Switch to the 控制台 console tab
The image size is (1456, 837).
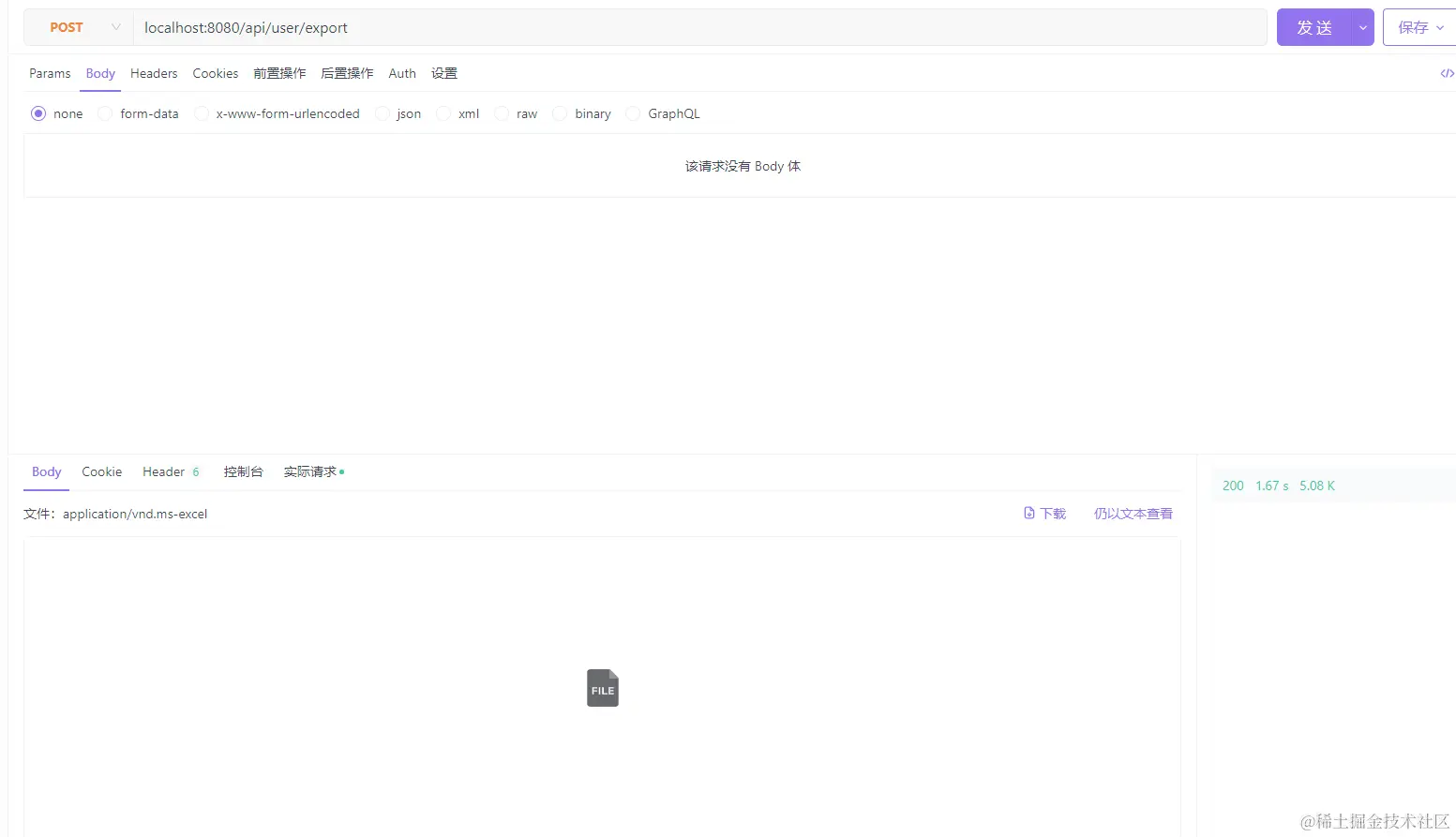point(243,471)
